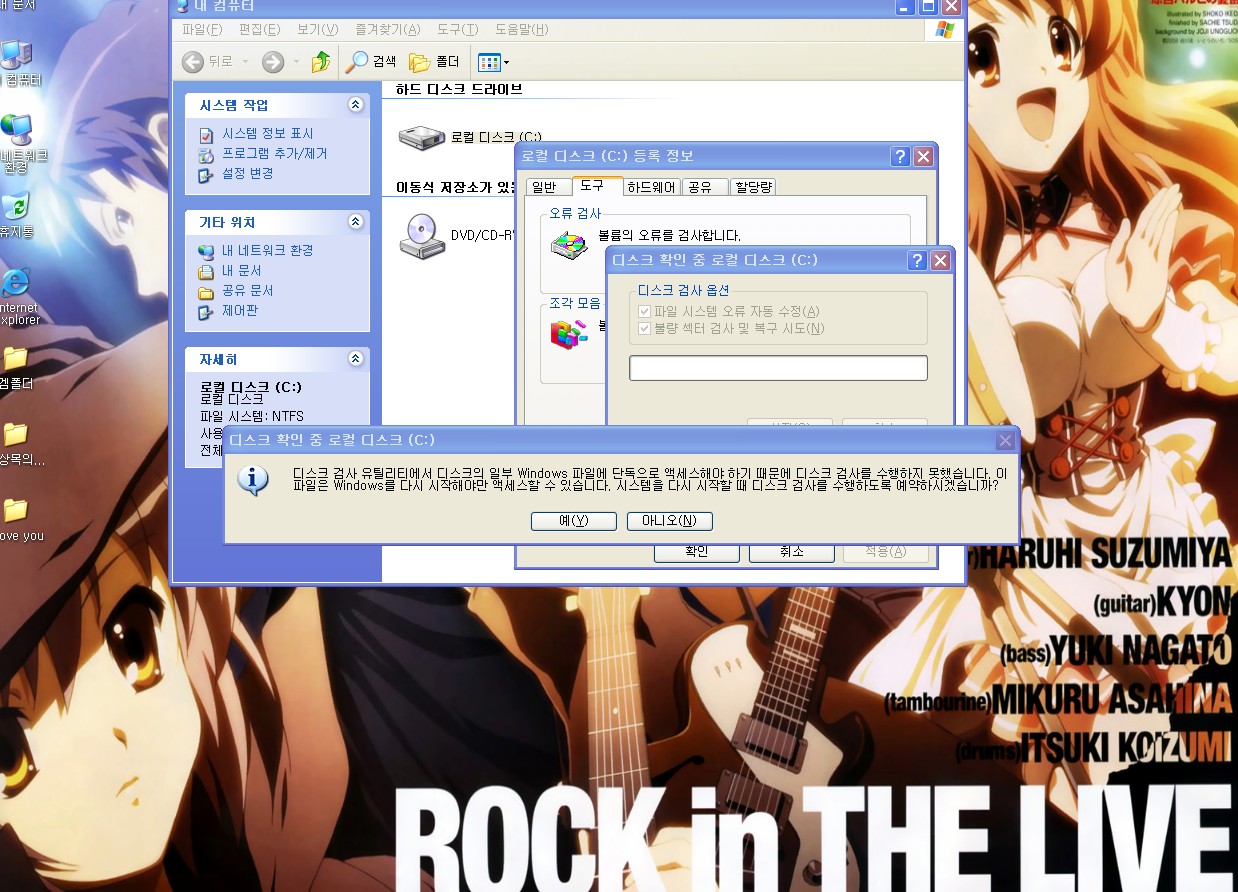Viewport: 1238px width, 892px height.
Task: Select the 휴지통 recycle bin desktop icon
Action: point(16,215)
